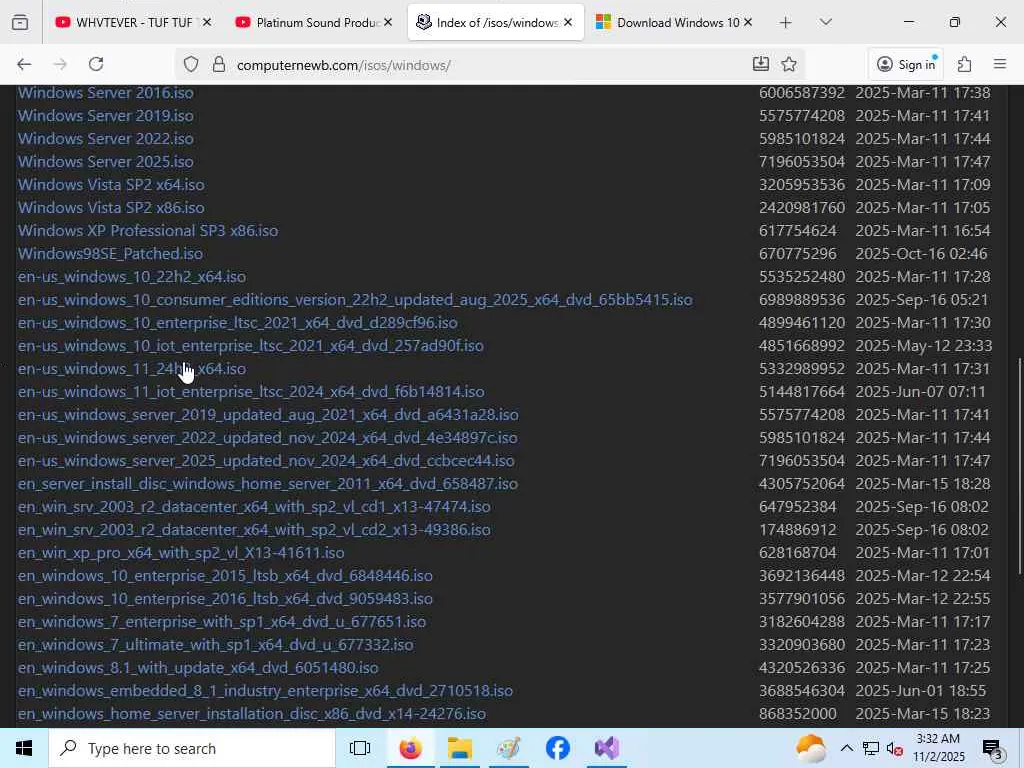Image resolution: width=1024 pixels, height=768 pixels.
Task: Reload the current page
Action: [96, 64]
